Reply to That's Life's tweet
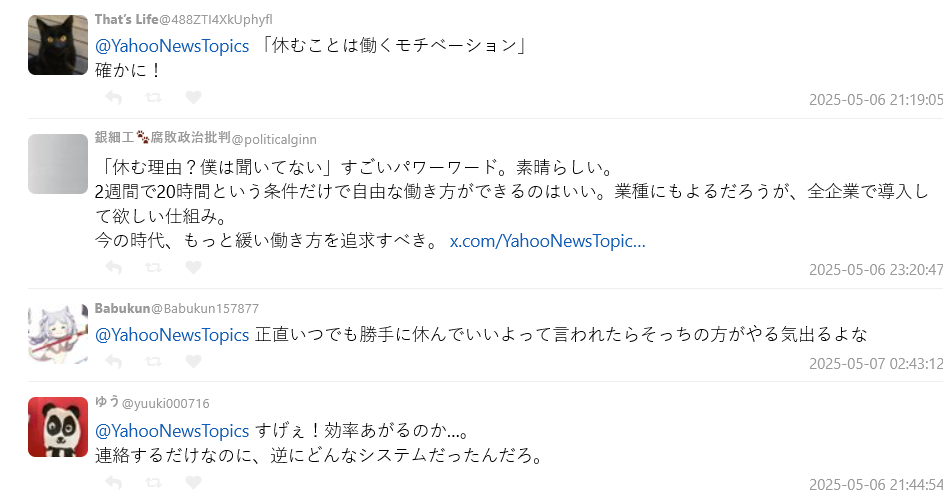943x501 pixels. point(114,98)
